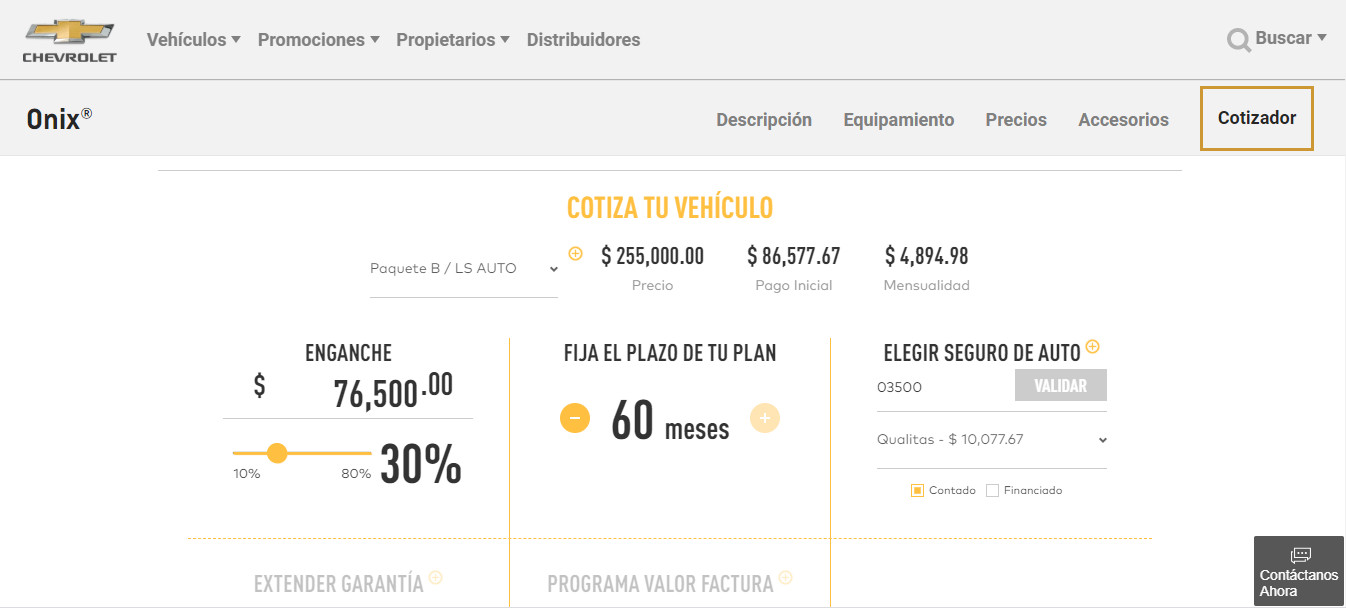Image resolution: width=1346 pixels, height=614 pixels.
Task: Click the plus button to increase months
Action: coord(764,418)
